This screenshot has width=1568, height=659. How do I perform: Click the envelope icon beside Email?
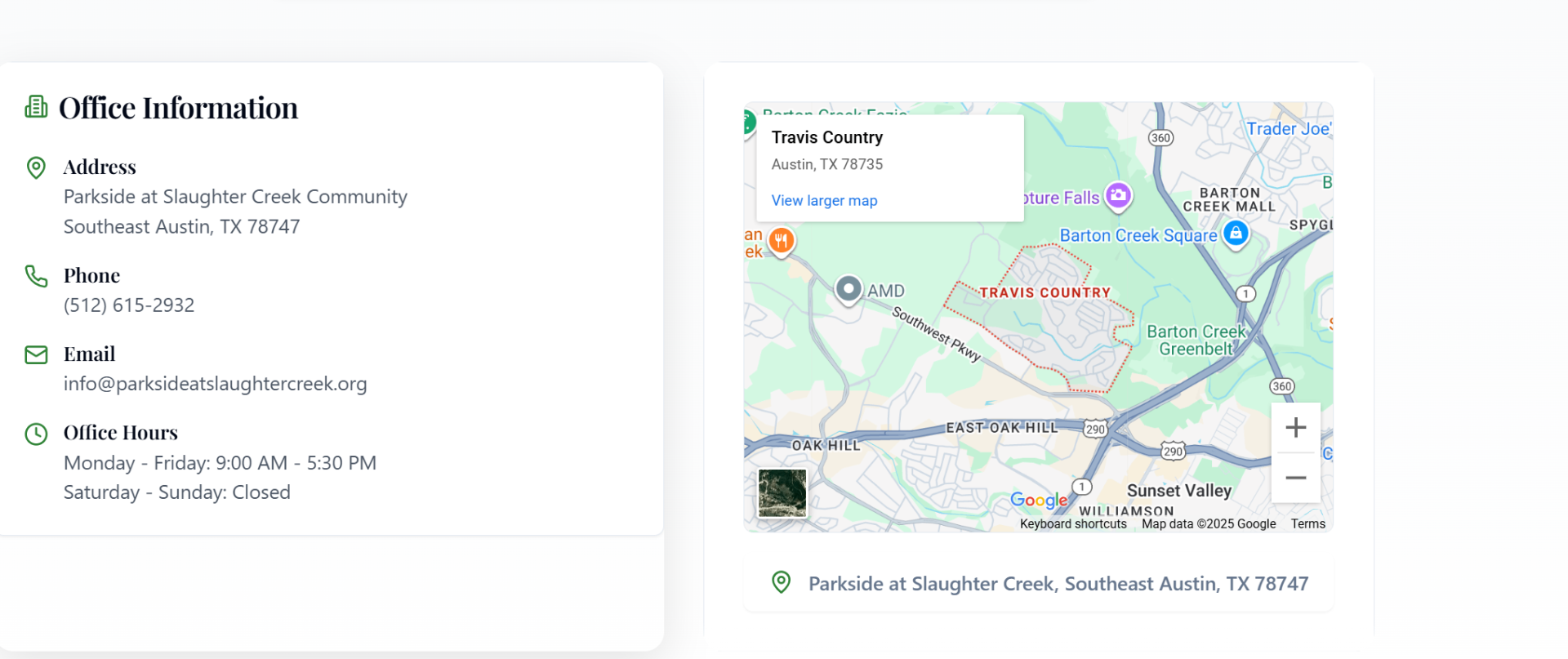[x=36, y=354]
